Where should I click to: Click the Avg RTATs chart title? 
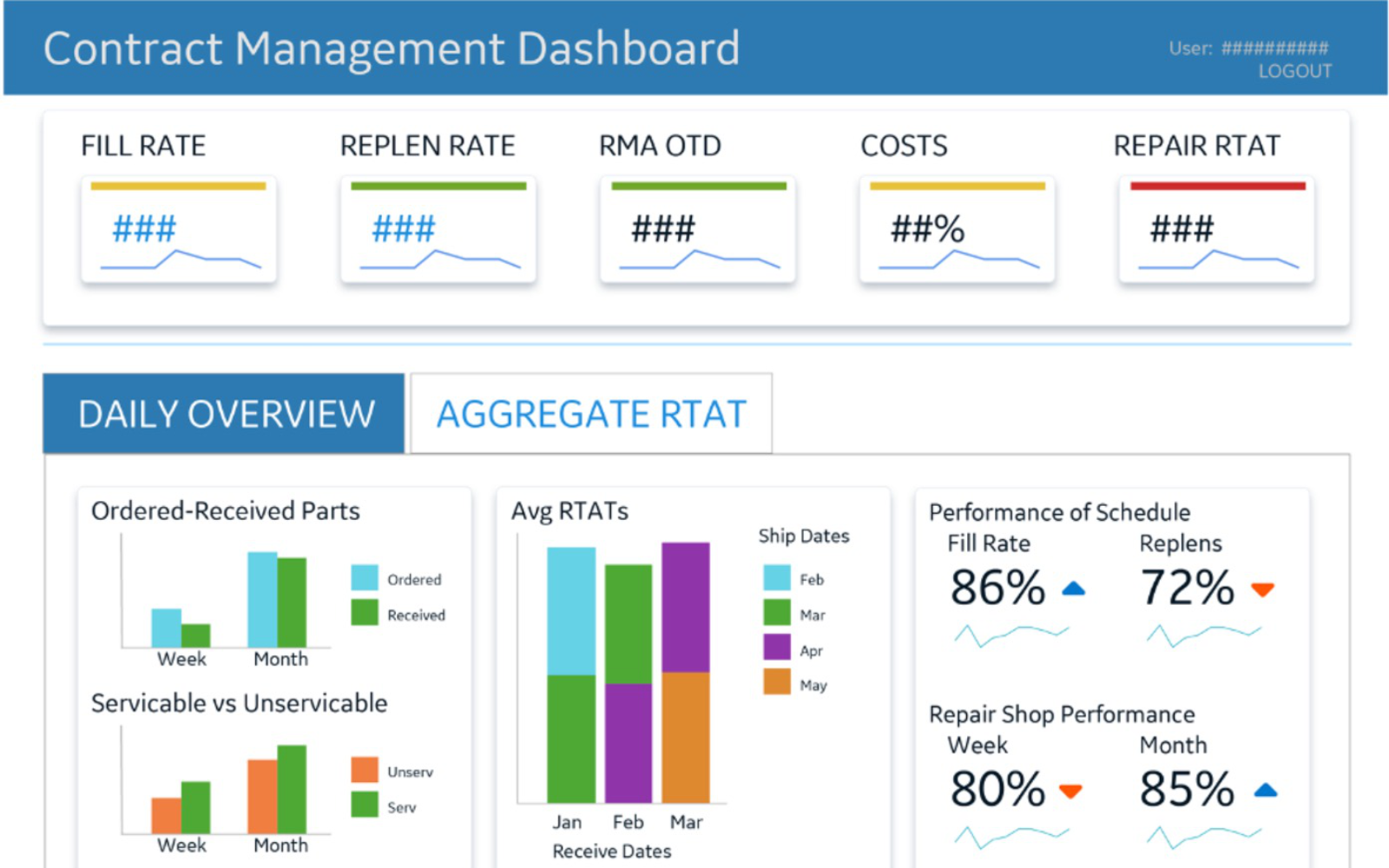(569, 511)
